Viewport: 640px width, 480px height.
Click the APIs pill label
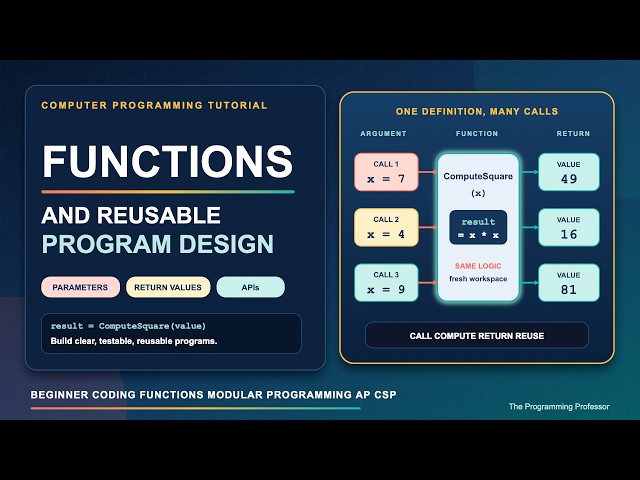pyautogui.click(x=250, y=287)
